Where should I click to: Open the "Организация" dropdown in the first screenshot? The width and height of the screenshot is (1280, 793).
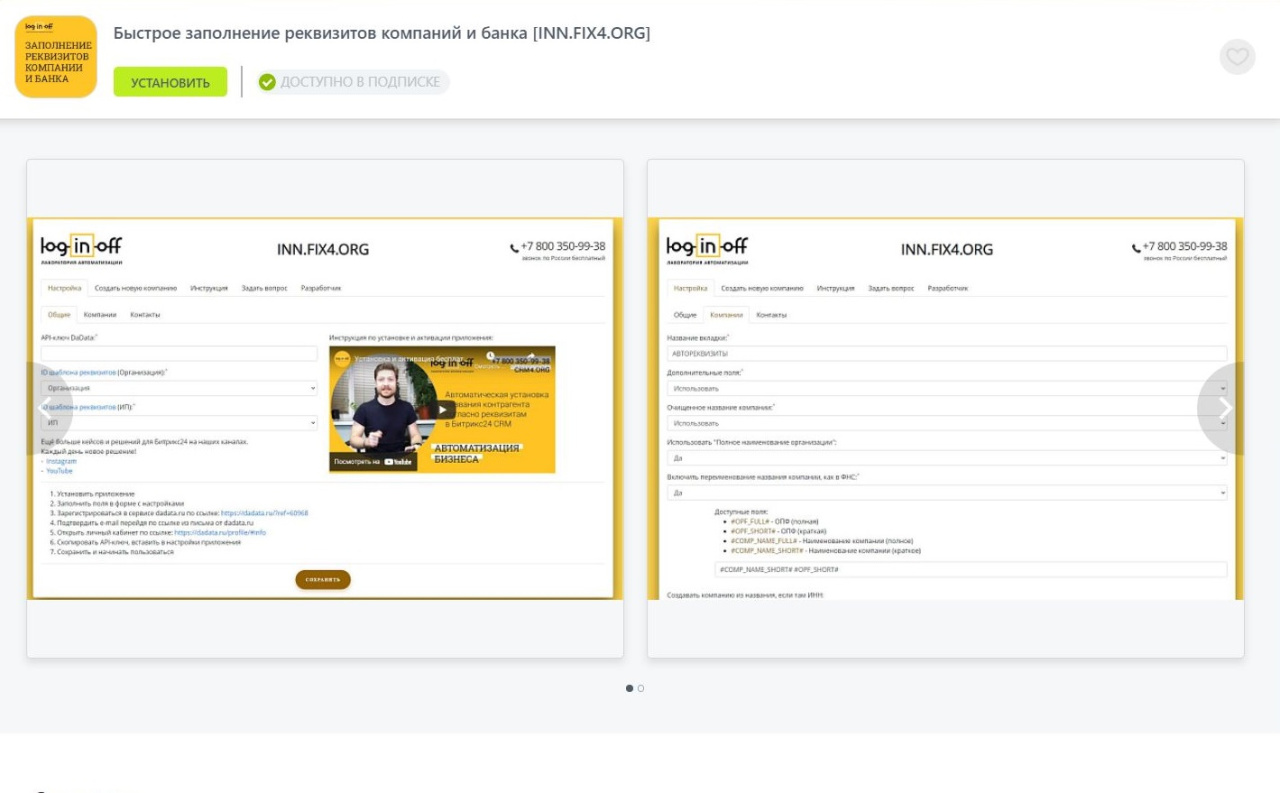pyautogui.click(x=179, y=388)
